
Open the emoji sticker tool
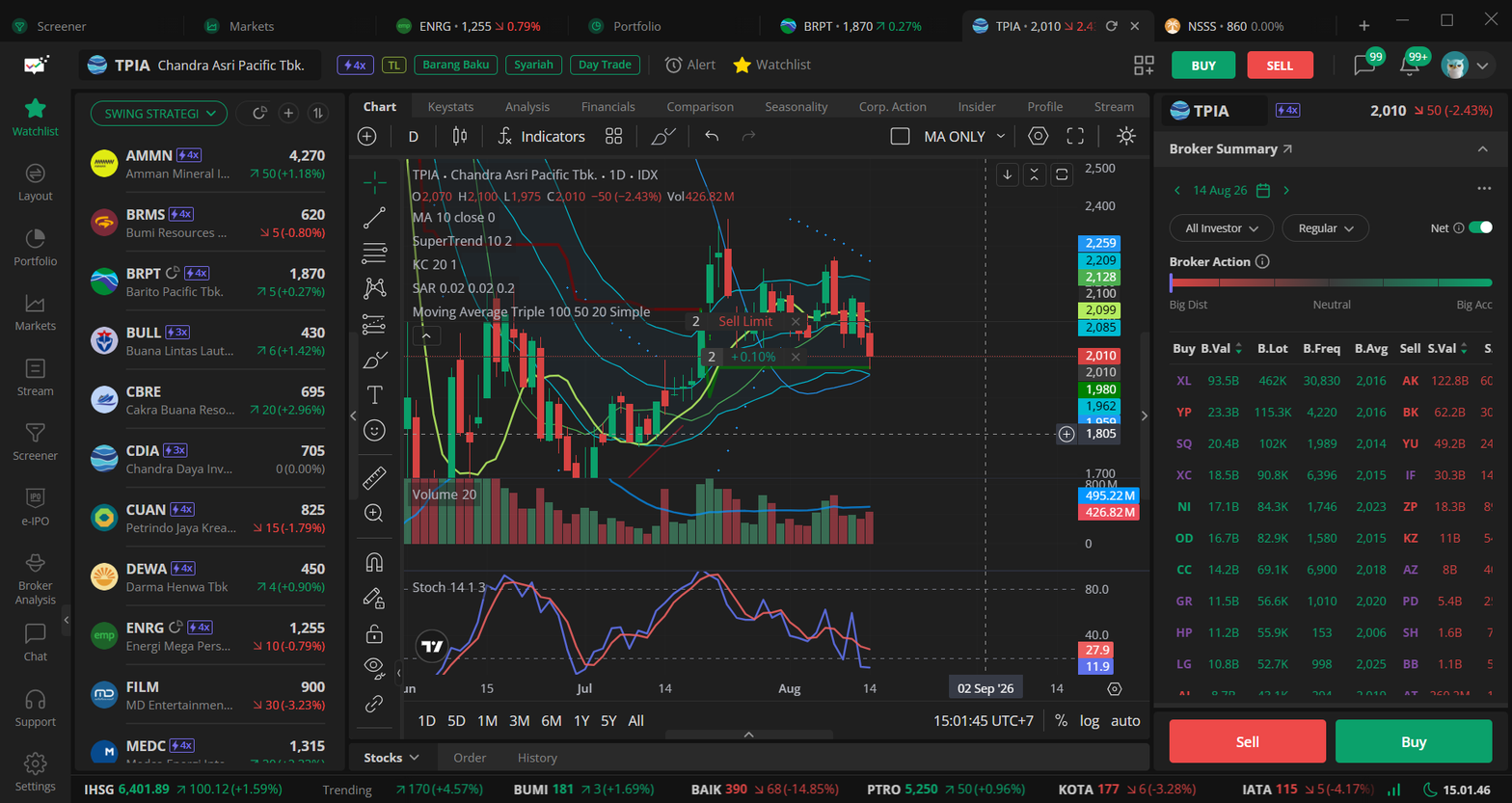coord(374,430)
